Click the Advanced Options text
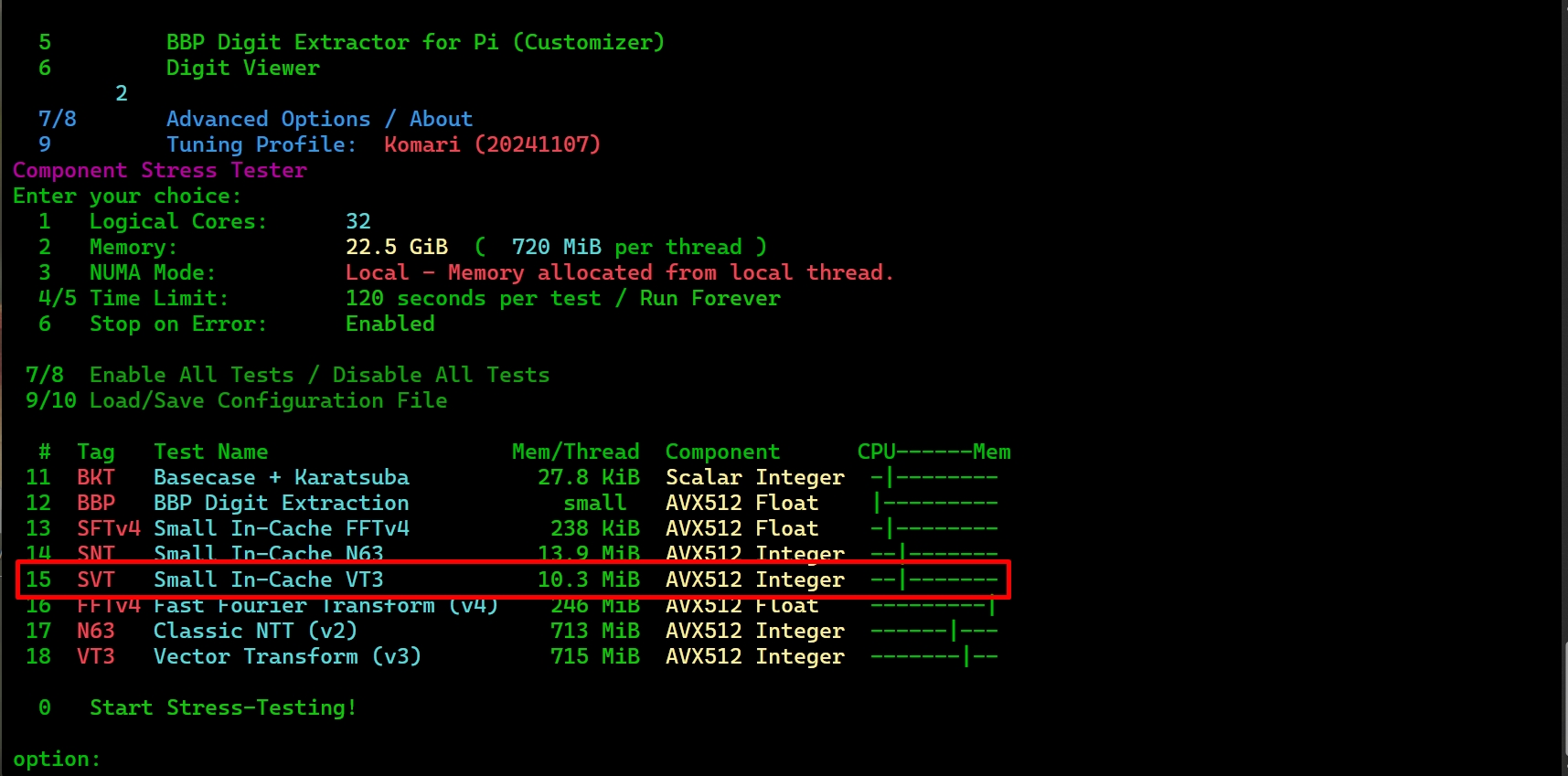This screenshot has width=1568, height=776. [268, 120]
